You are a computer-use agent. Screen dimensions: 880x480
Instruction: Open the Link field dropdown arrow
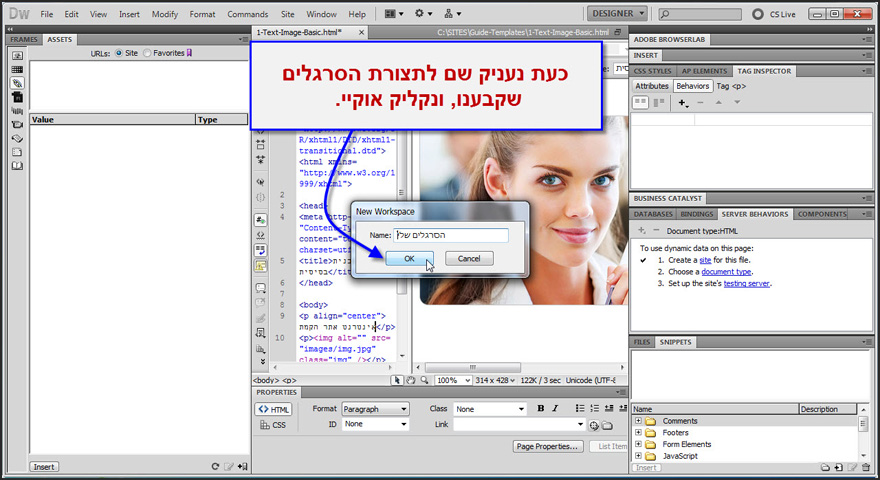[580, 424]
